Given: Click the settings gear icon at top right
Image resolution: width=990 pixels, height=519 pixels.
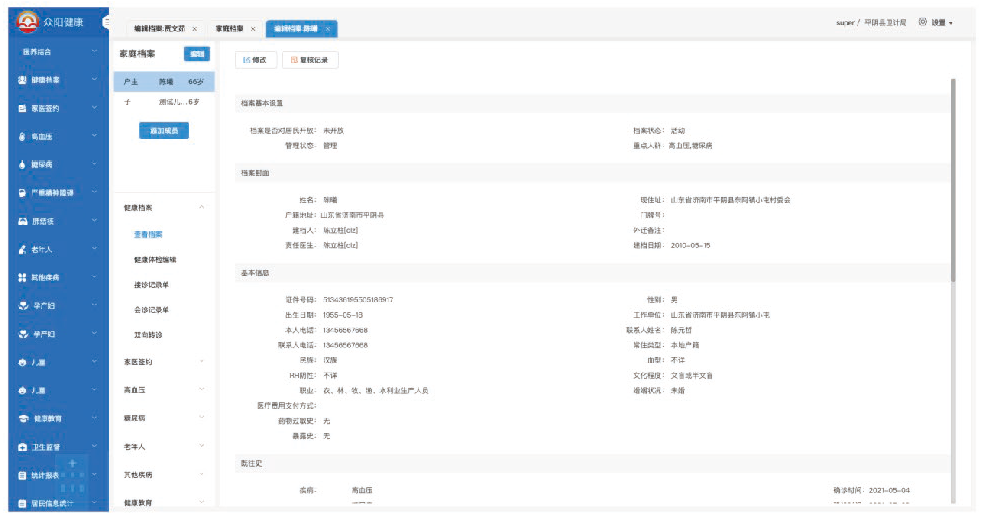Looking at the screenshot, I should [x=923, y=22].
